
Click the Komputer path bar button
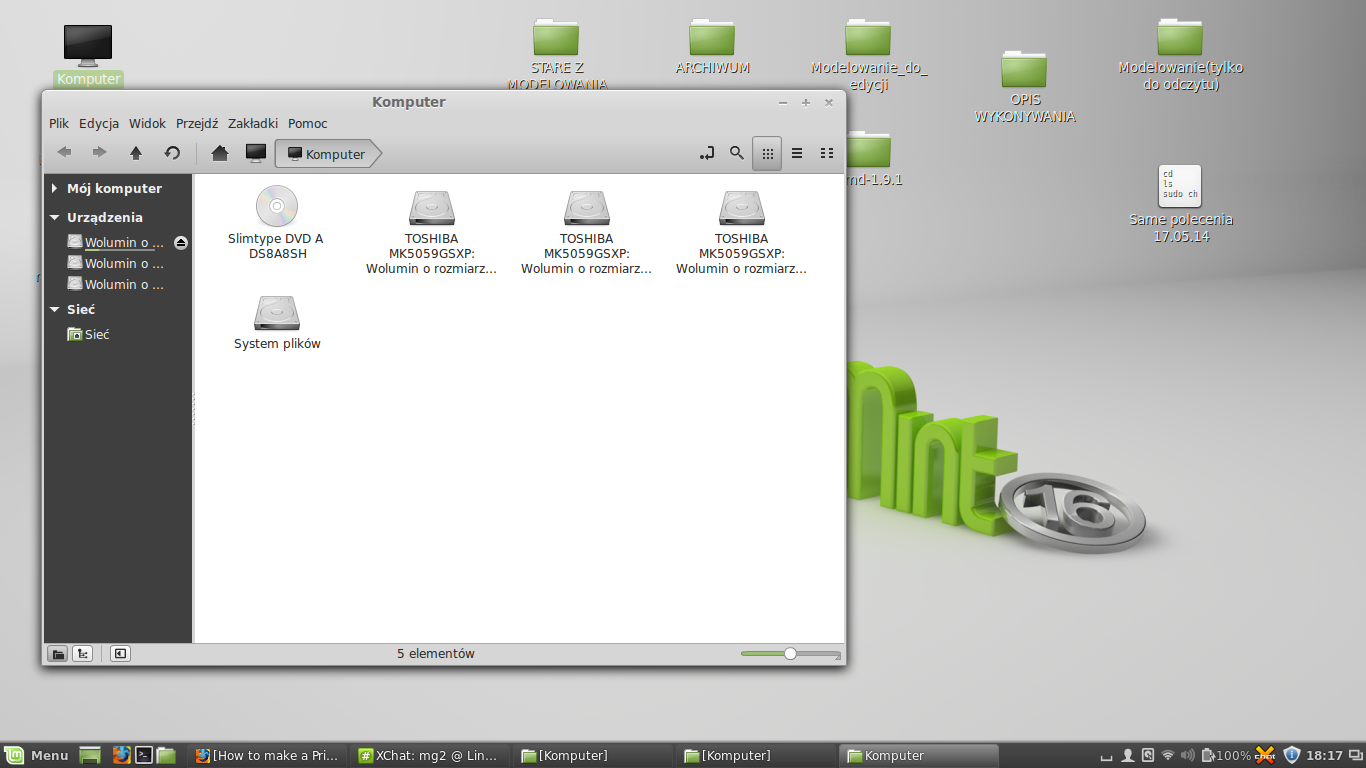click(327, 154)
